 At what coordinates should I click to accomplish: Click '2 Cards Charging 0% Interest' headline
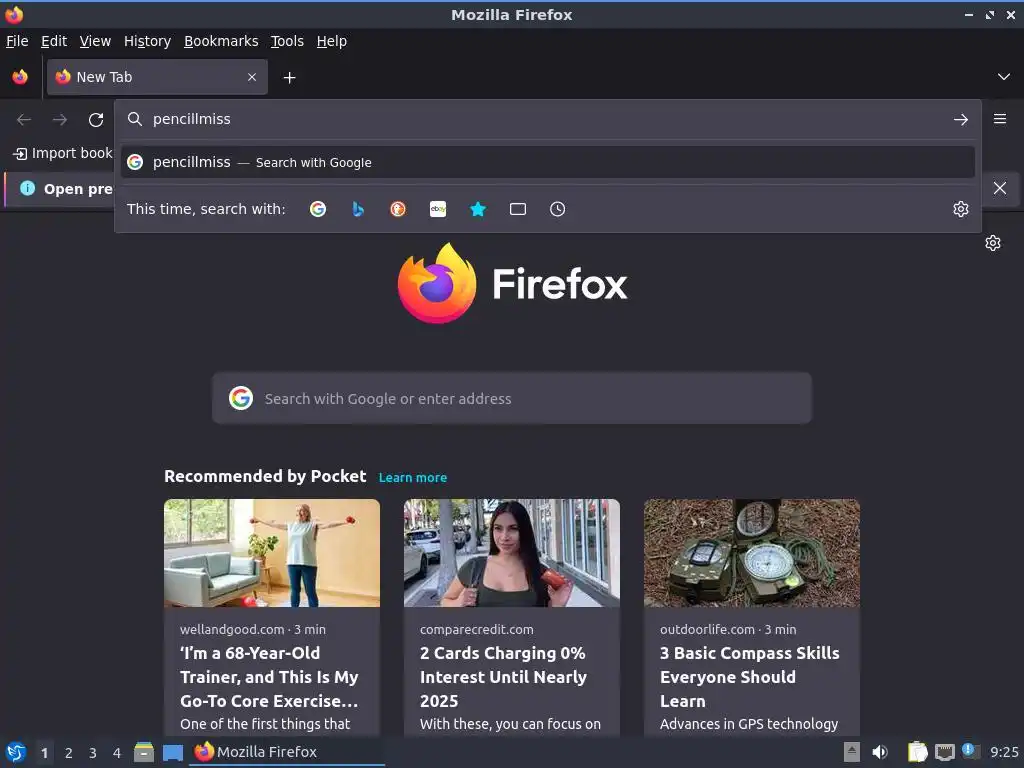[x=504, y=677]
